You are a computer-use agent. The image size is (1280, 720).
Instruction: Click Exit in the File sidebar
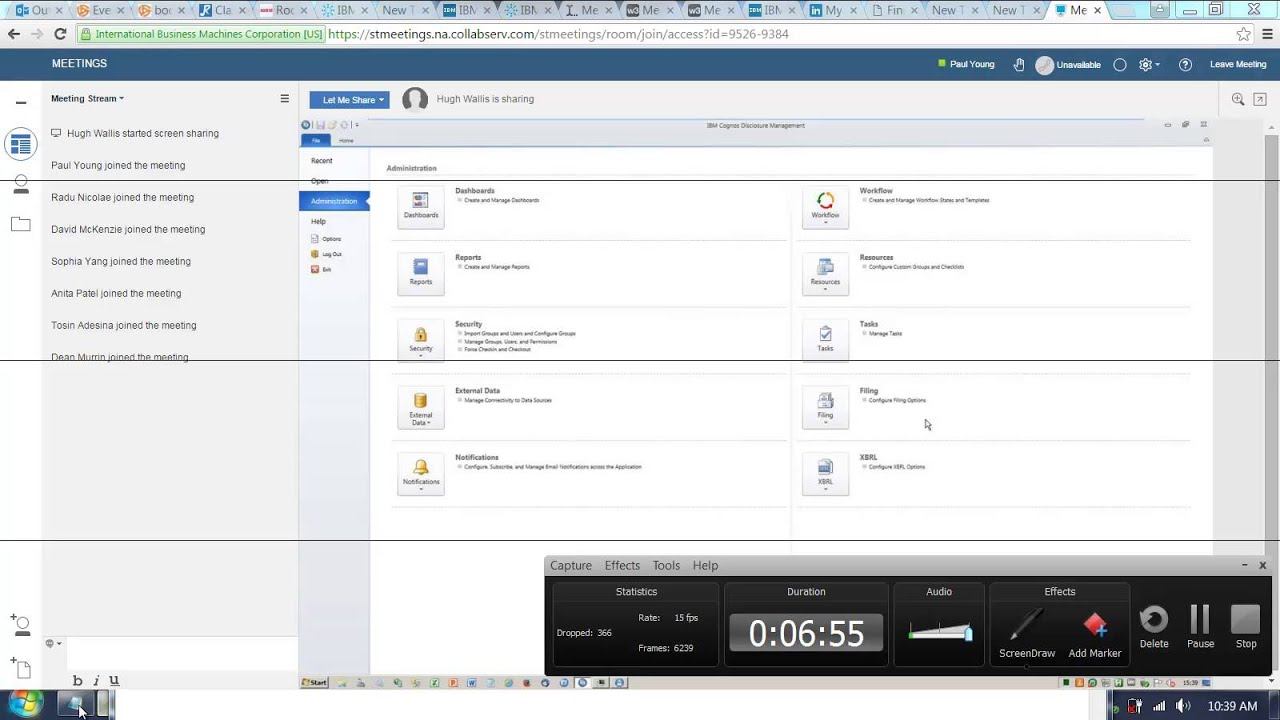(322, 269)
